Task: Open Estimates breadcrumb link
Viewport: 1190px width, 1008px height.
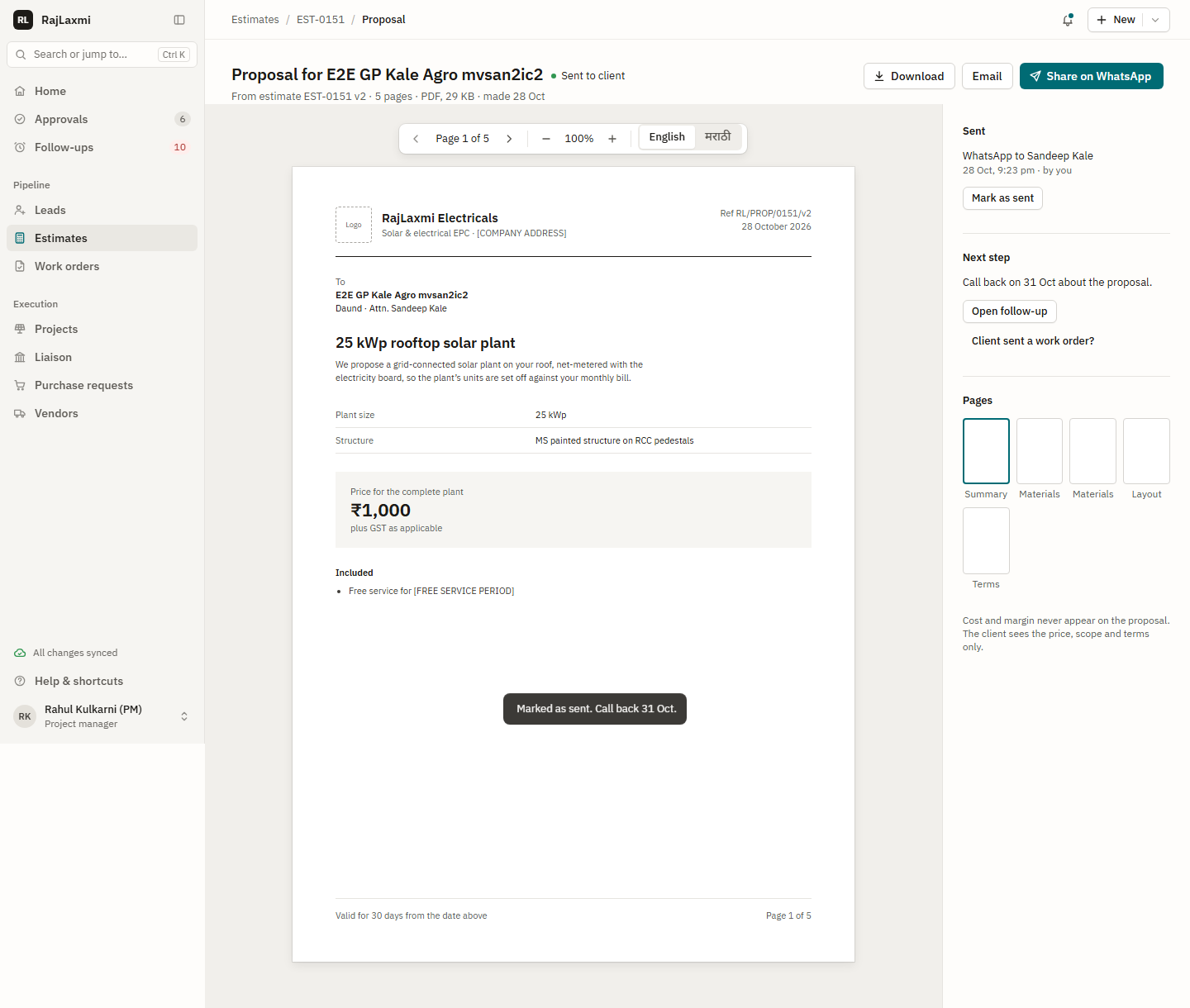Action: (x=255, y=20)
